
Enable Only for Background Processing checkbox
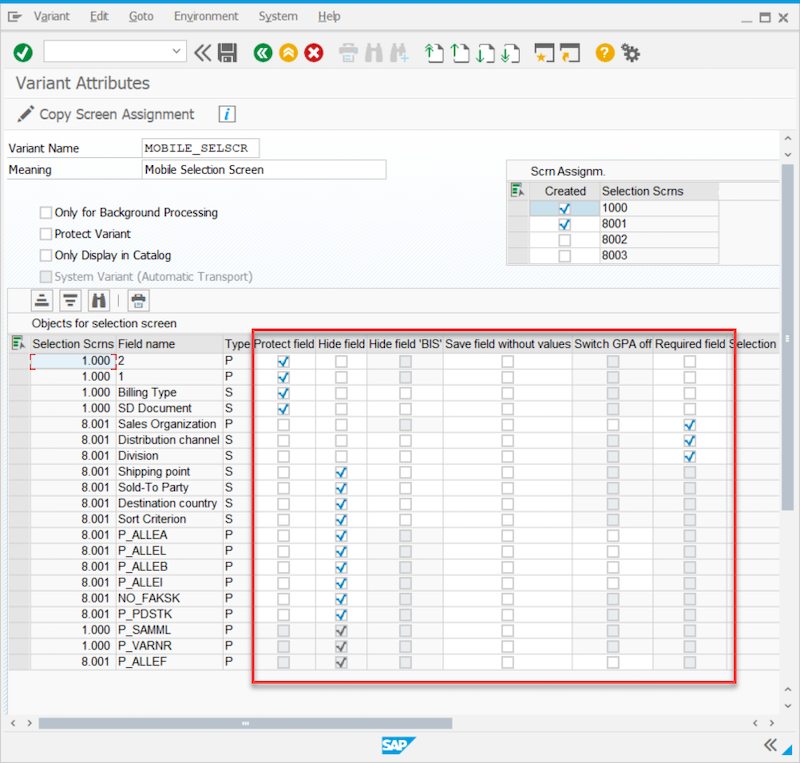46,212
